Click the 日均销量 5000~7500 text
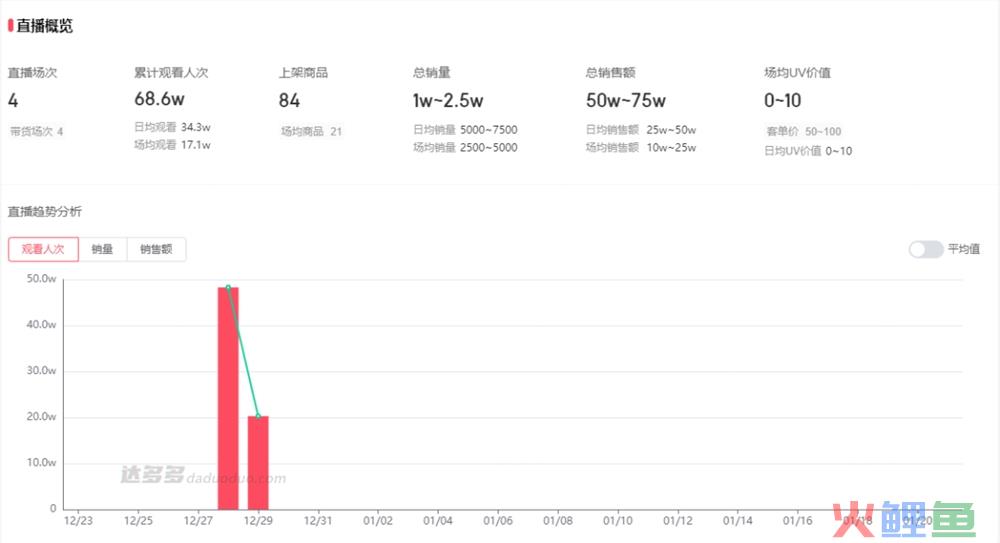The image size is (1000, 543). (465, 130)
